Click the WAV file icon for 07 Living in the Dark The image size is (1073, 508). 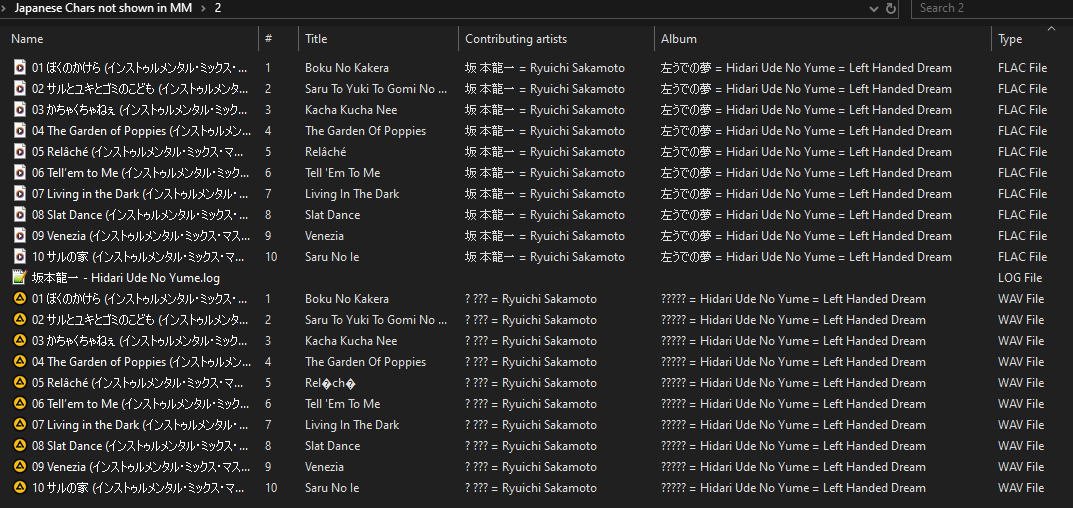[19, 425]
